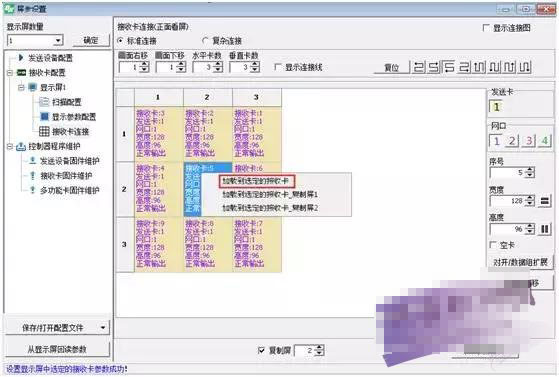Viewport: 559px width, 377px height.
Task: Select horizontal serpentine pattern starting bottom-right
Action: [x=464, y=67]
